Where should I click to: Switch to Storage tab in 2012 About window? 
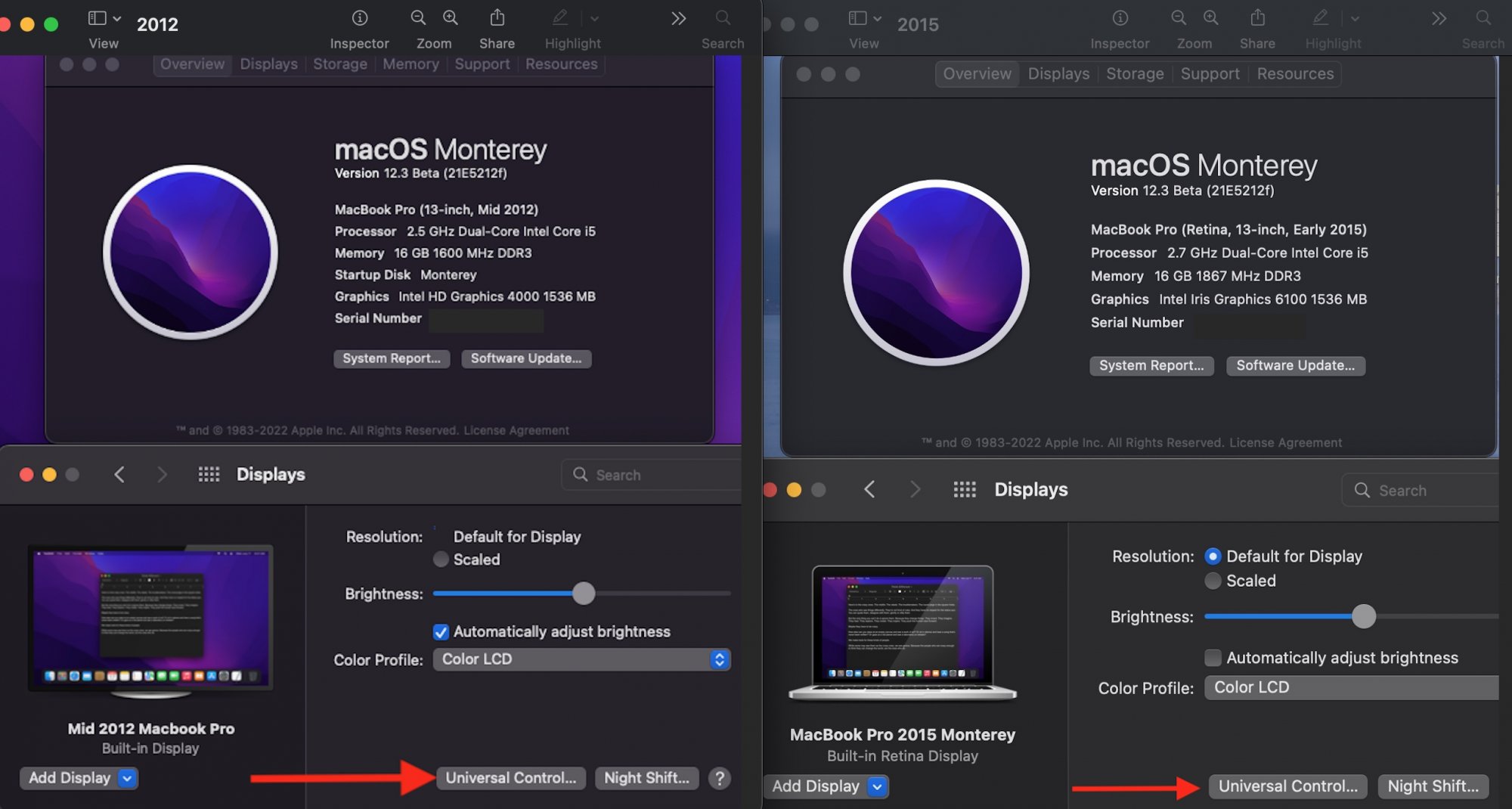(x=340, y=64)
